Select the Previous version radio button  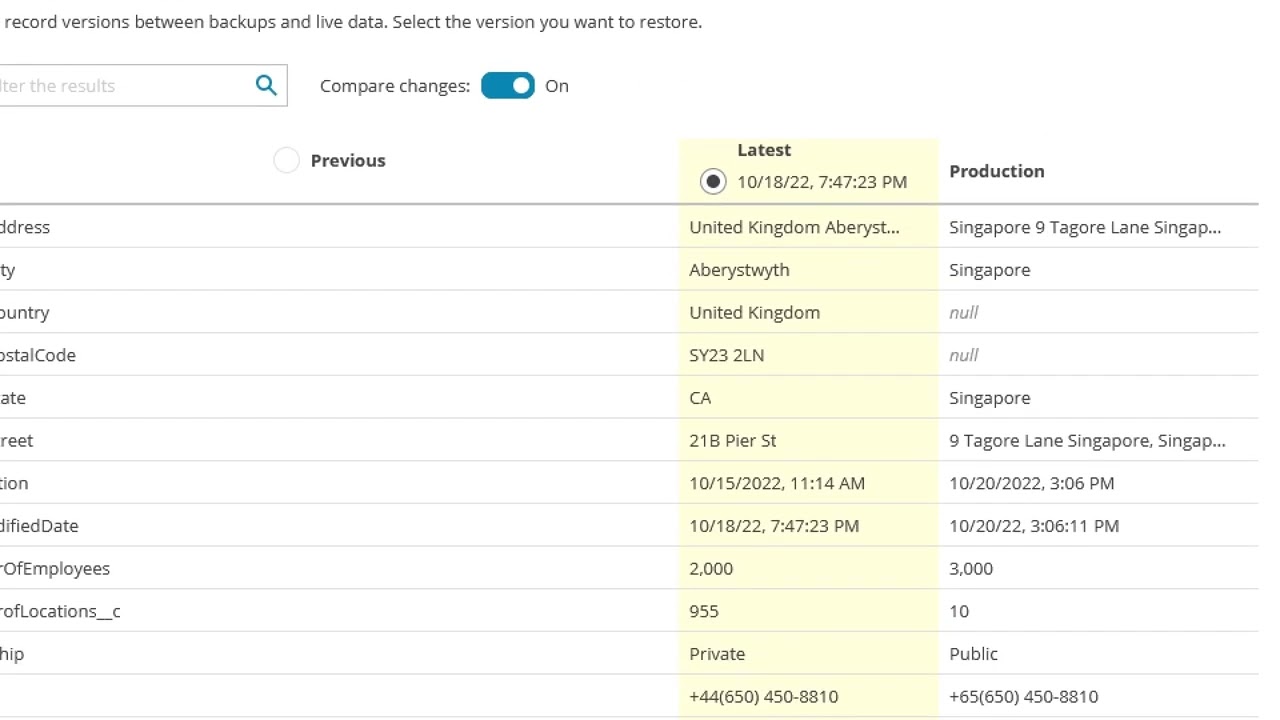coord(286,161)
